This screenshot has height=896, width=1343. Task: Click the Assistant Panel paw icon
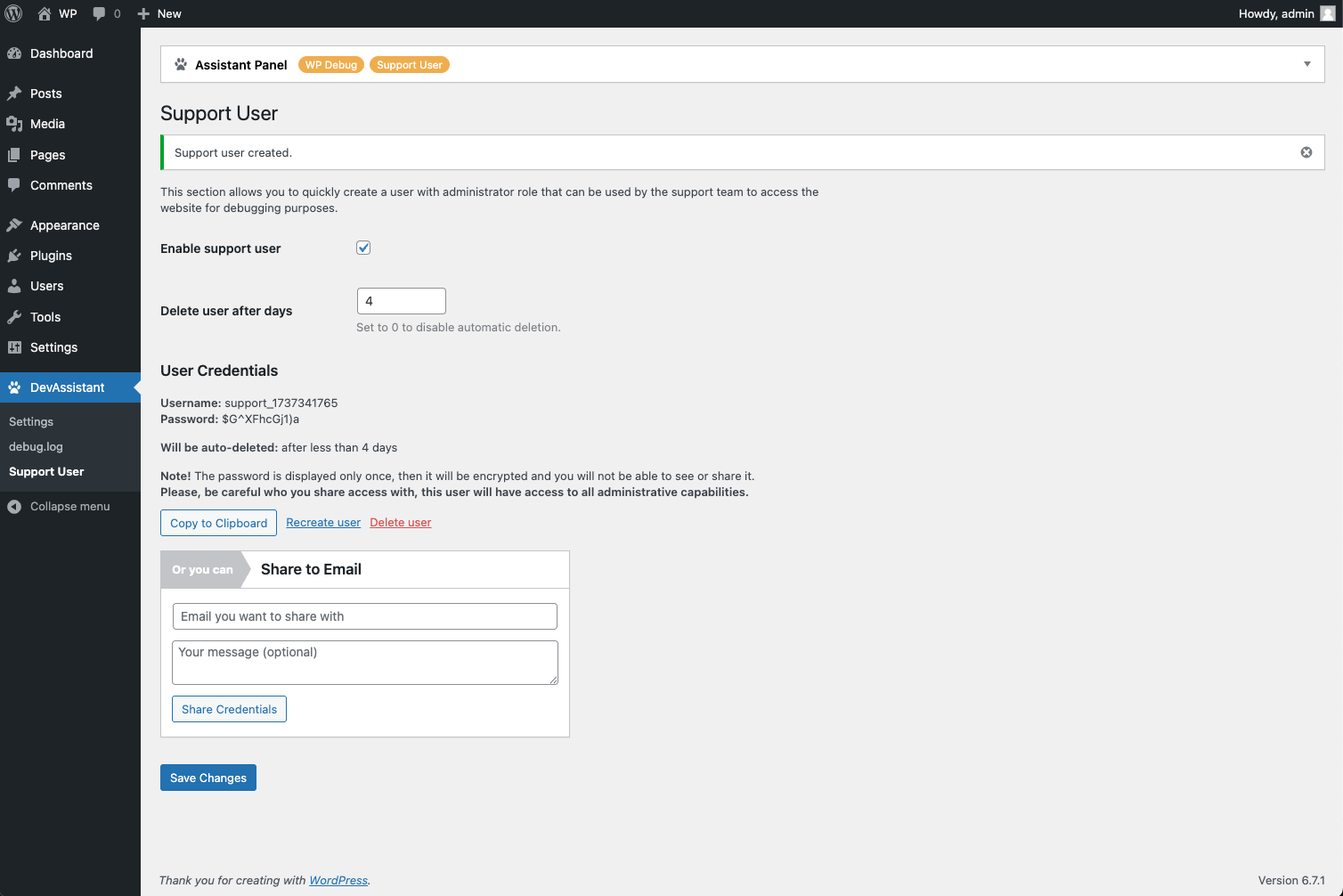click(x=181, y=64)
